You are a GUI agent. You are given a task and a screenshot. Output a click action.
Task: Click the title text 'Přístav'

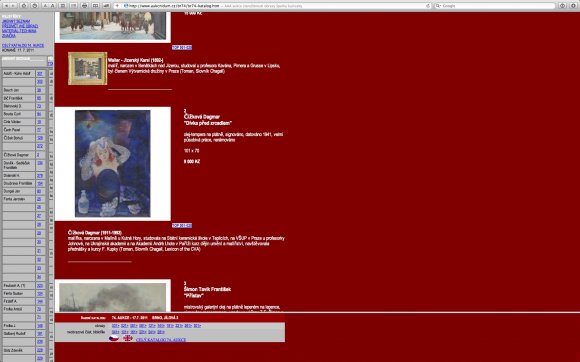pyautogui.click(x=194, y=295)
